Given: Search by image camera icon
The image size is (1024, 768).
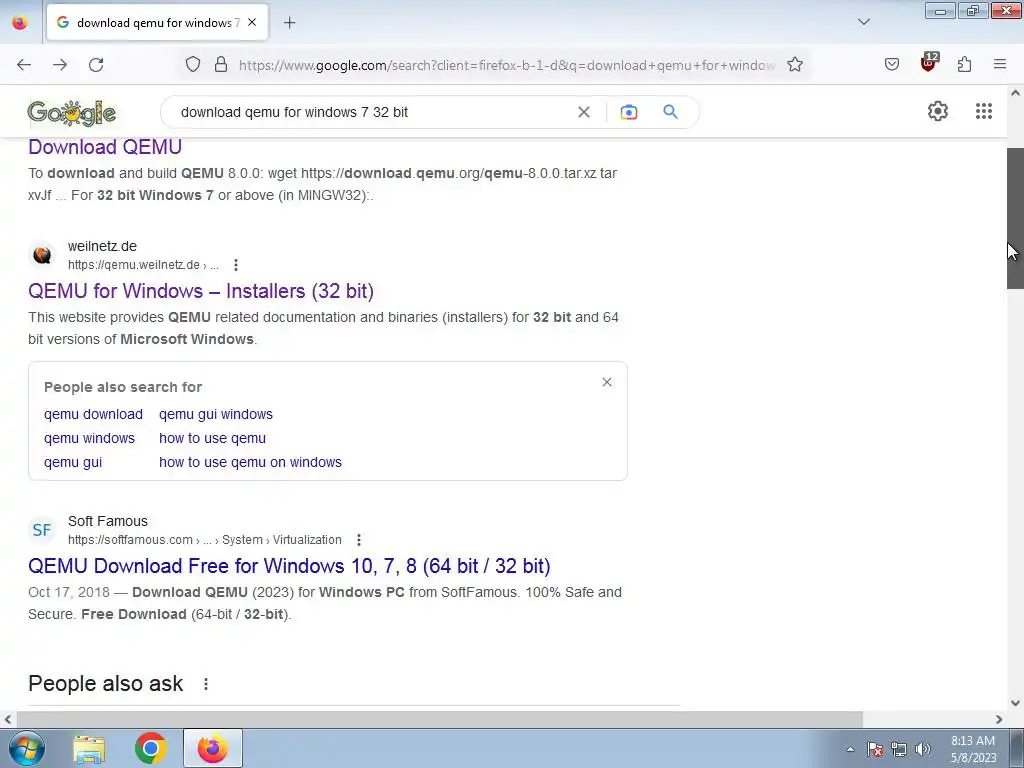Looking at the screenshot, I should pyautogui.click(x=629, y=112).
